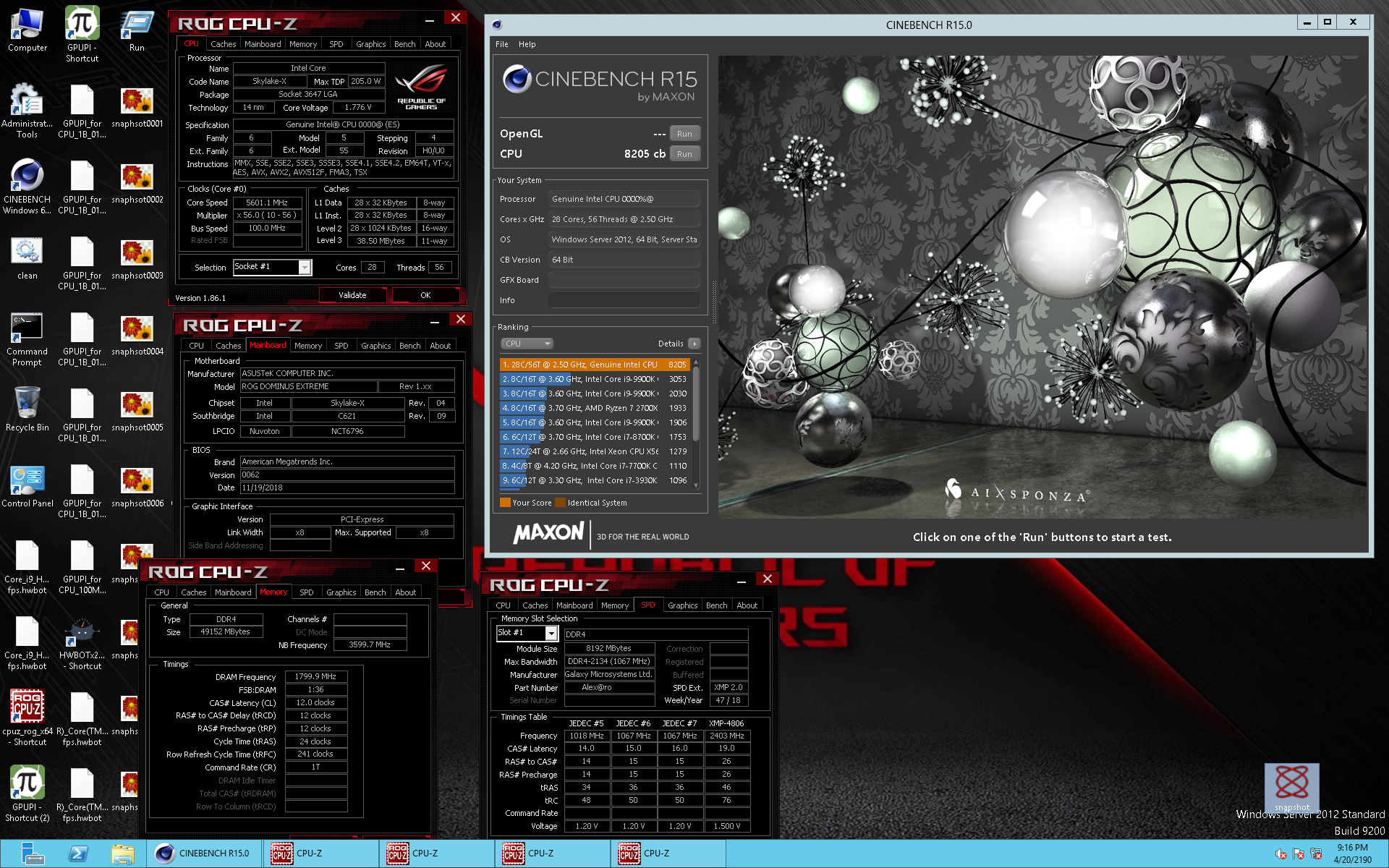Click the Info field in Your System
The width and height of the screenshot is (1389, 868).
[x=624, y=300]
